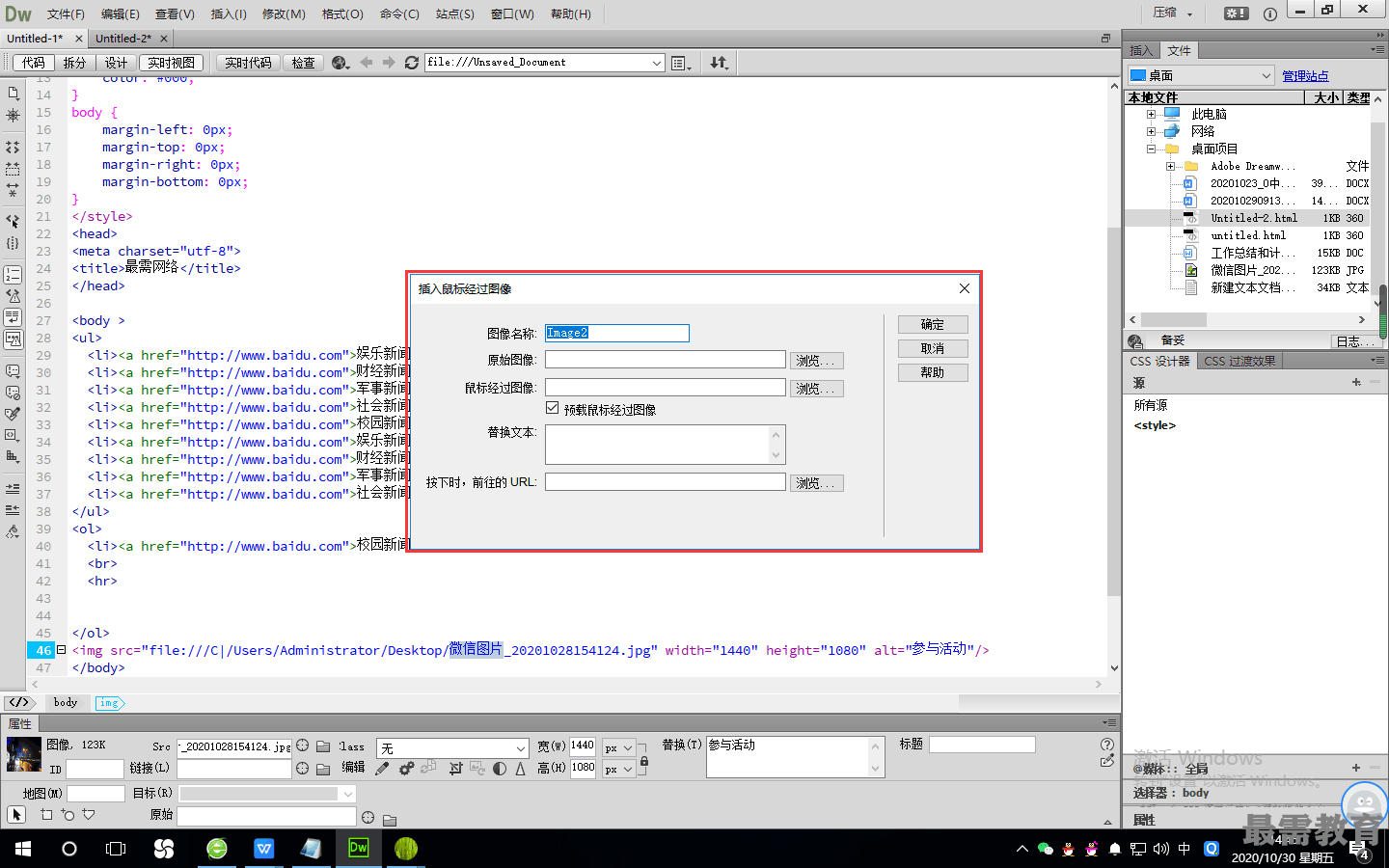The image size is (1389, 868).
Task: Open the Insert menu
Action: (x=229, y=14)
